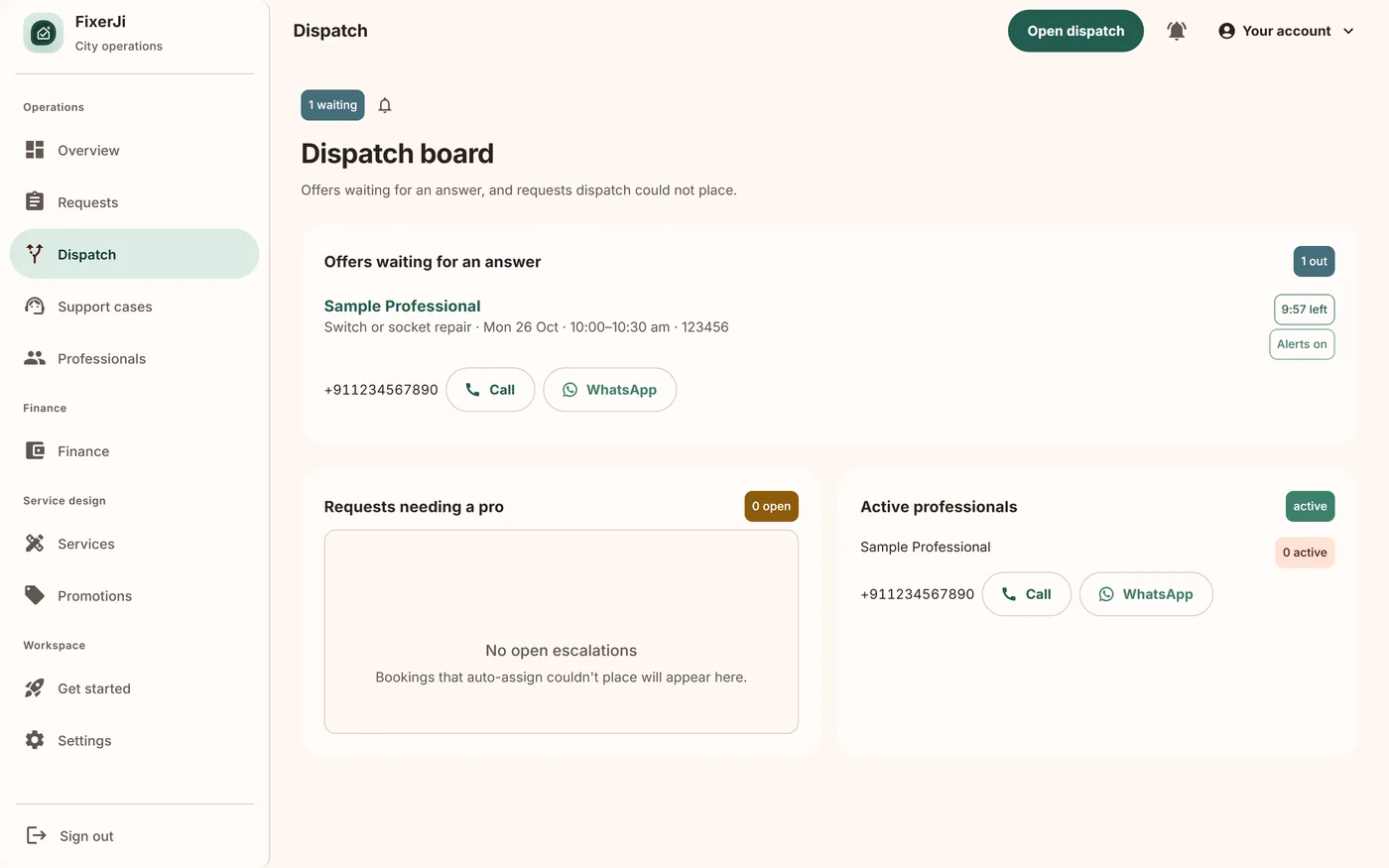
Task: Toggle the Alerts on switch
Action: click(x=1302, y=344)
